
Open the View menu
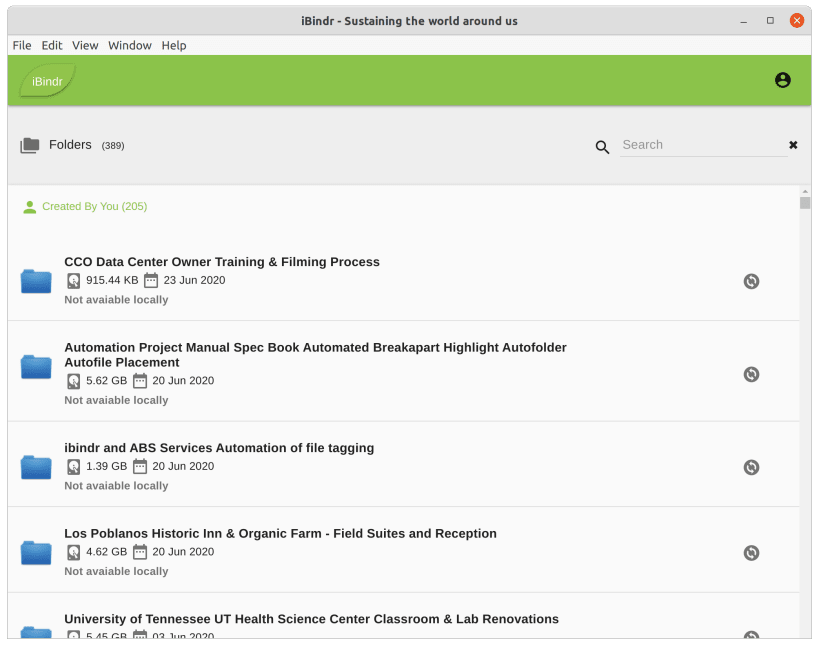pyautogui.click(x=85, y=45)
